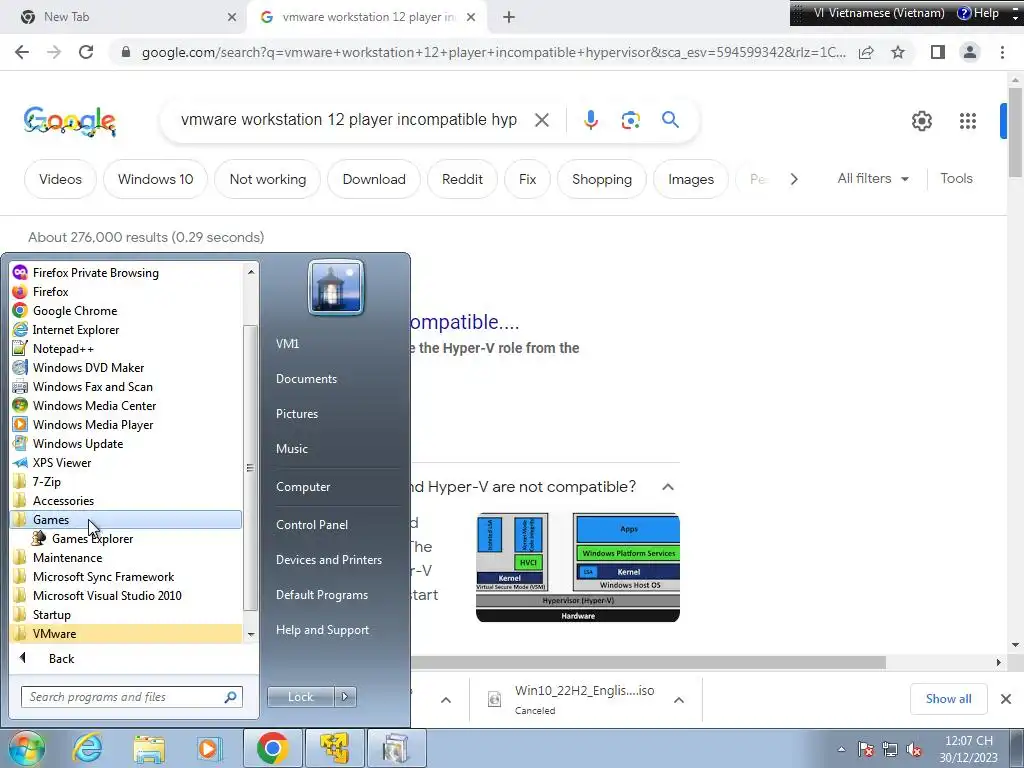Click the Hyper-V architecture diagram thumbnail

(578, 567)
